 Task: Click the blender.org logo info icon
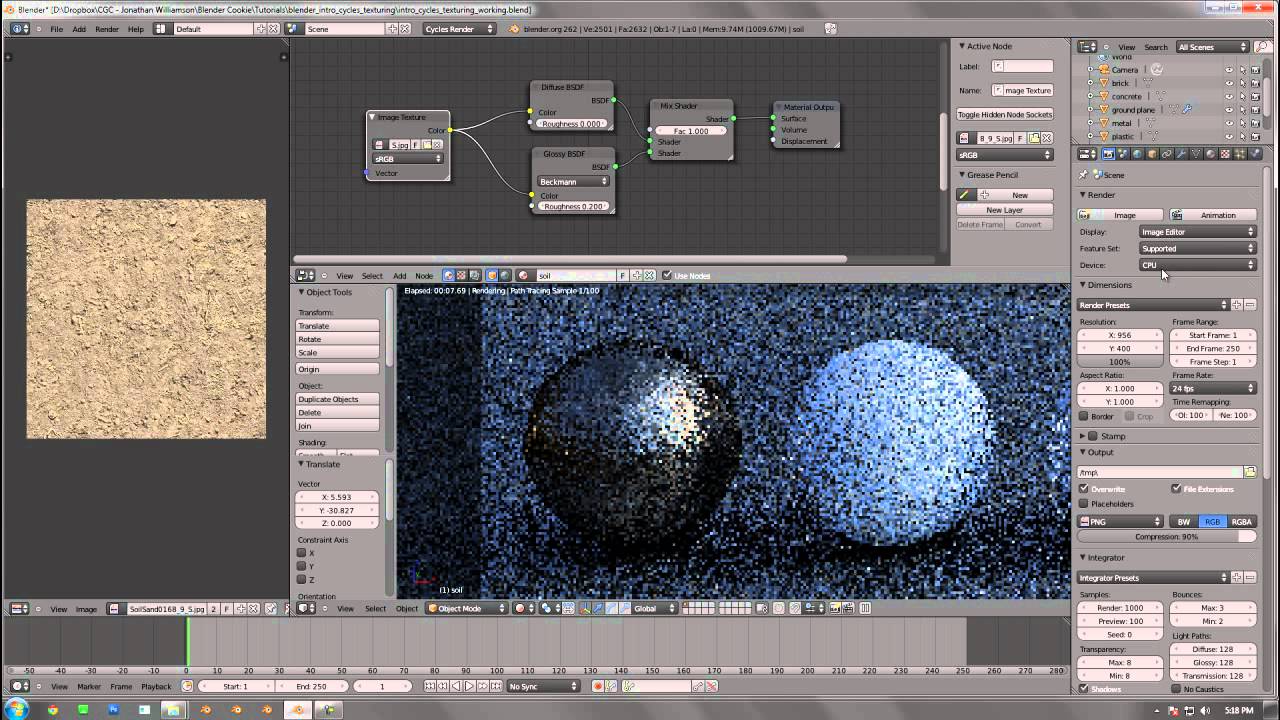click(515, 29)
